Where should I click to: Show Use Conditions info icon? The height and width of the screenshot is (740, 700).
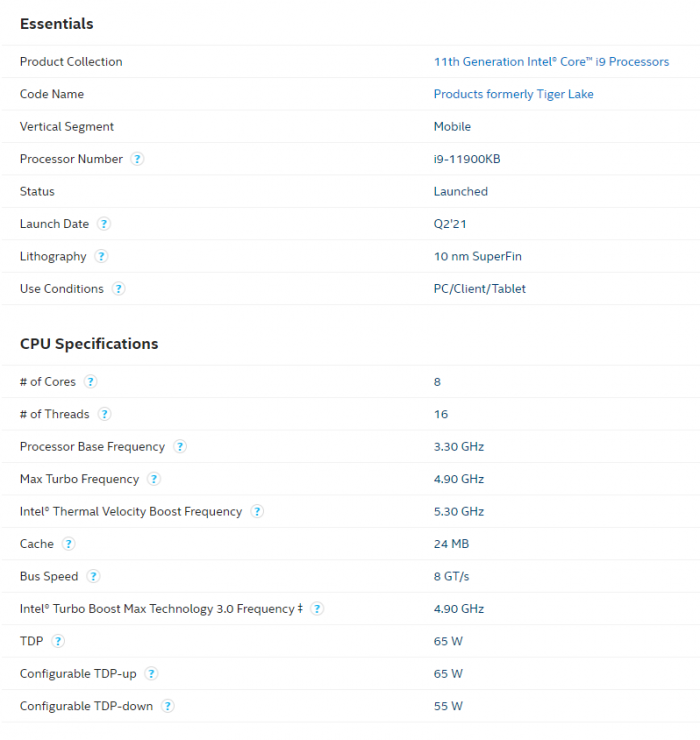tap(118, 289)
